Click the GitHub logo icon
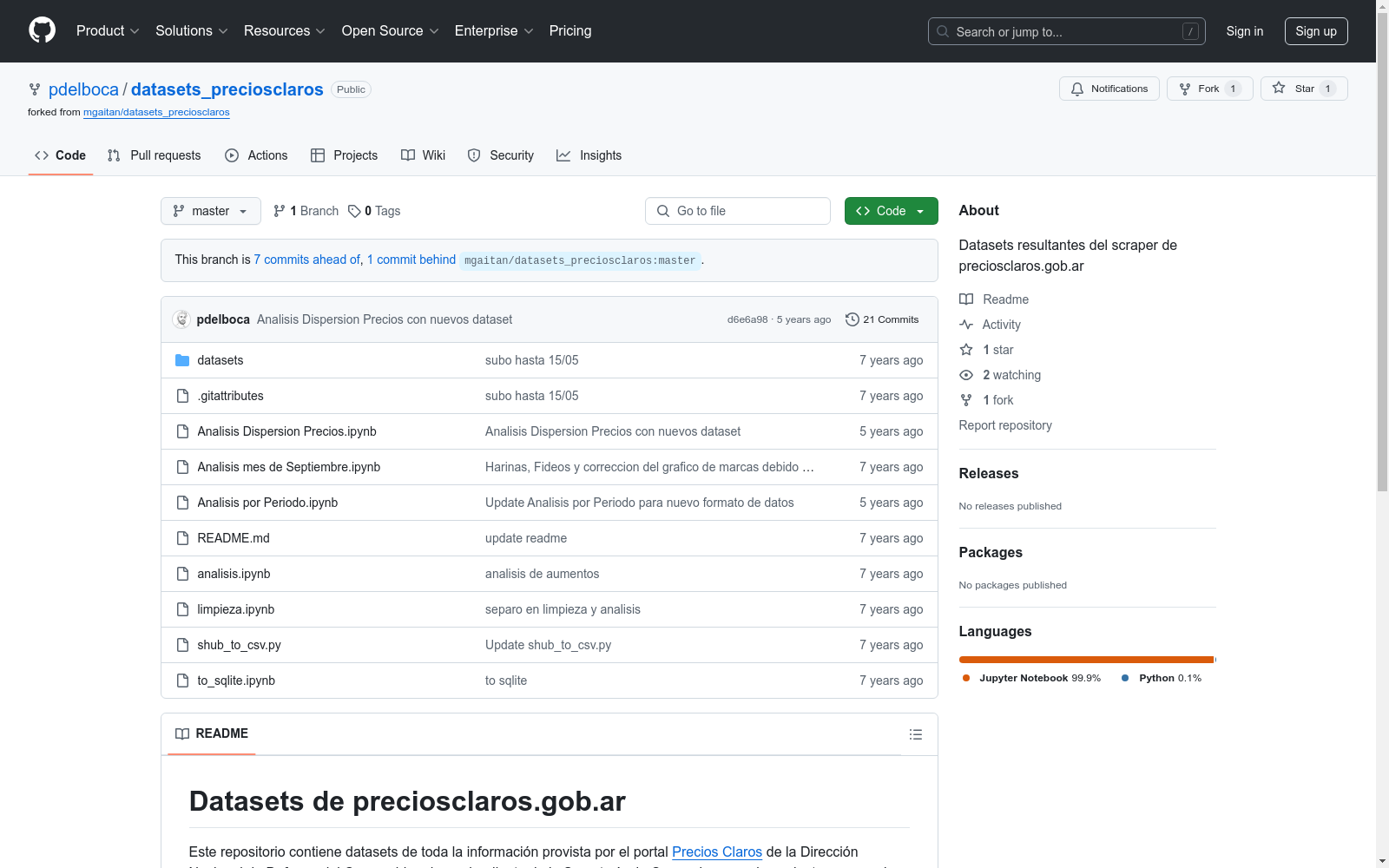The image size is (1389, 868). 42,30
